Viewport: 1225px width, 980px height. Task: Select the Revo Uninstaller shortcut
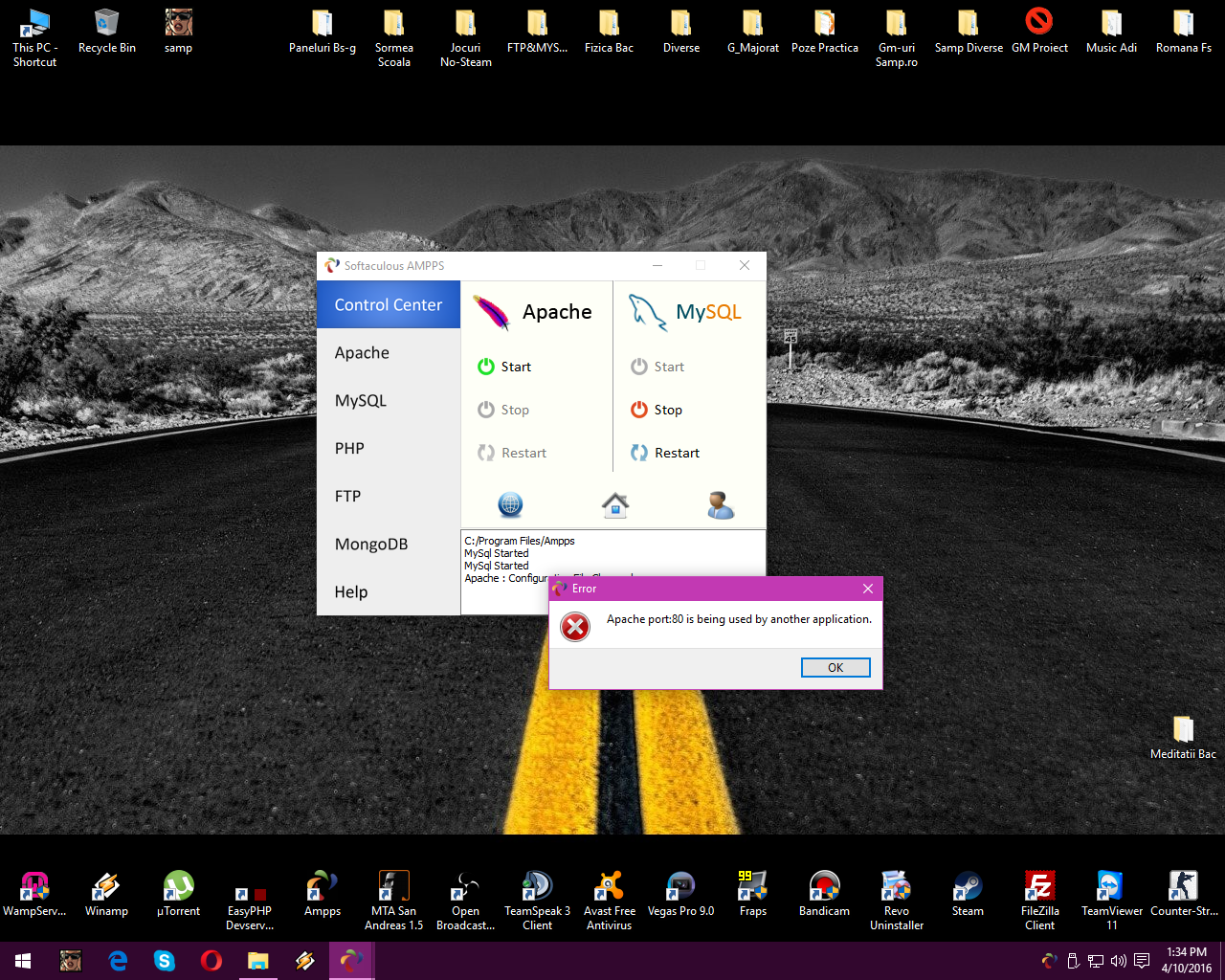click(x=897, y=902)
